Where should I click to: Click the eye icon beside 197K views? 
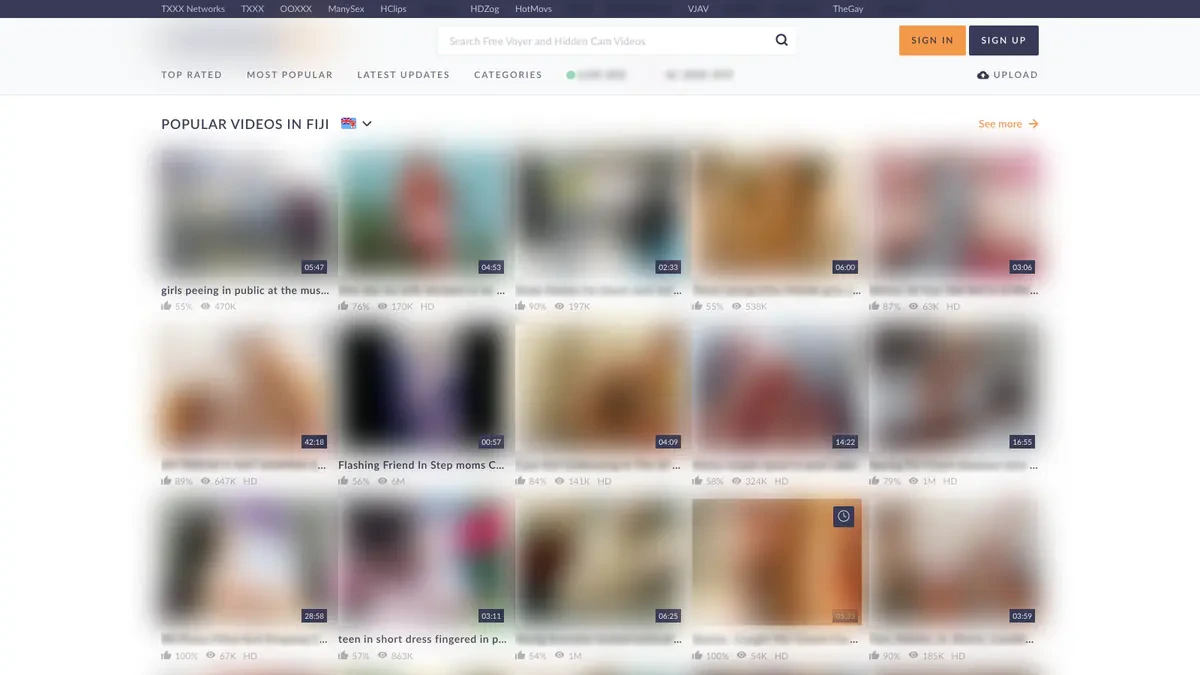click(x=560, y=306)
